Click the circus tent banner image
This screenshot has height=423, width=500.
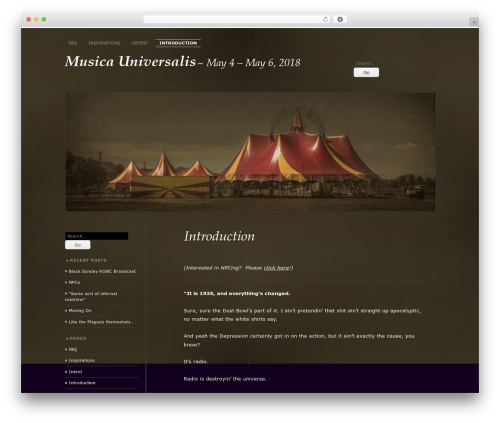point(250,152)
